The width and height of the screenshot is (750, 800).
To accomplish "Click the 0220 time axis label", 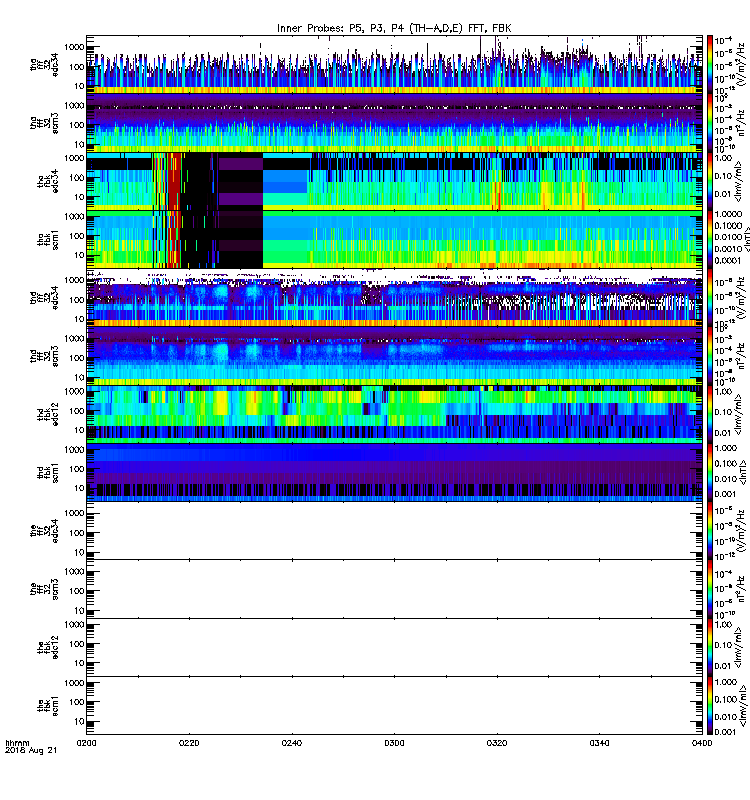I will coord(189,743).
